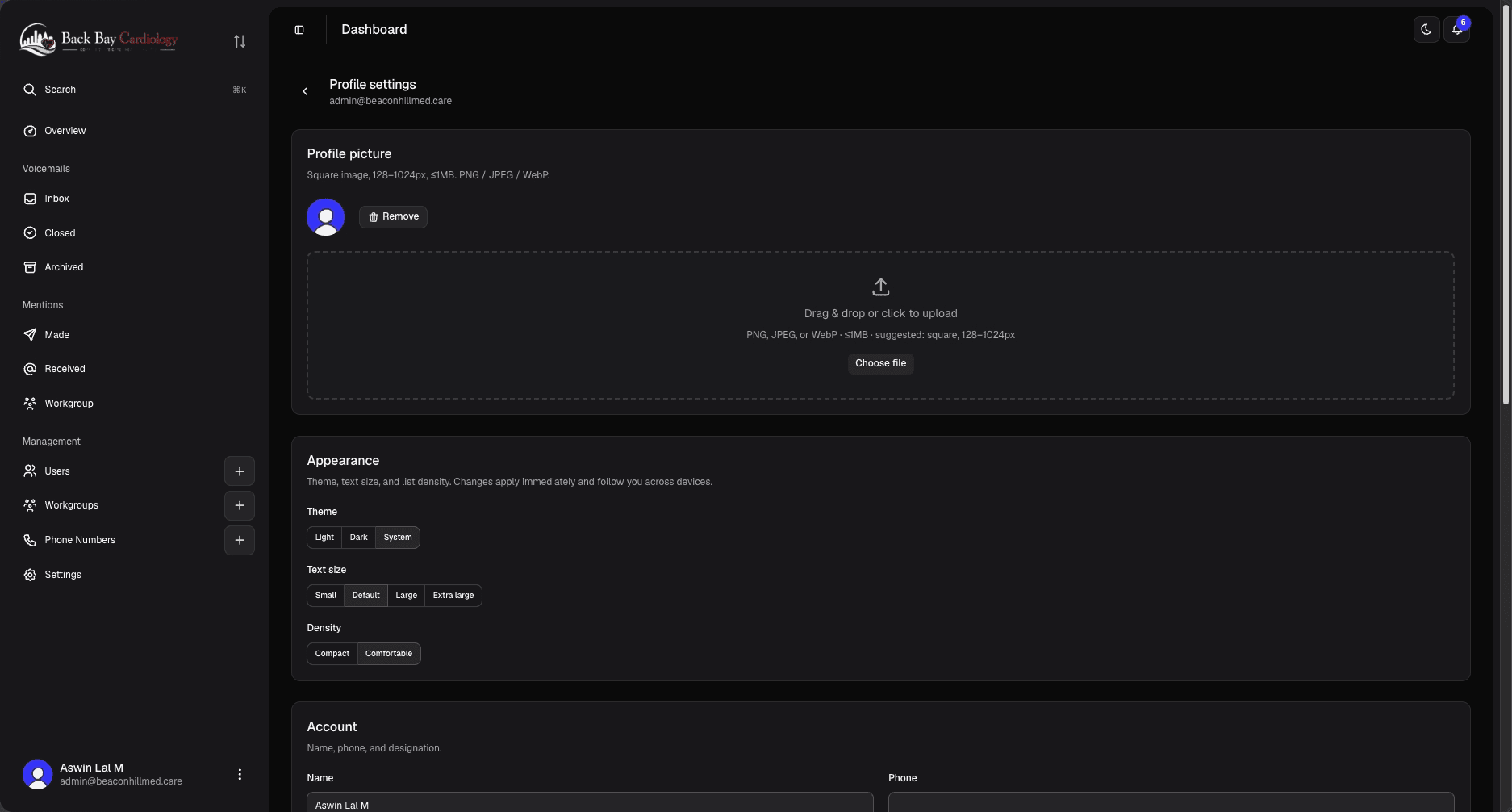Set text size to Large

tap(406, 596)
